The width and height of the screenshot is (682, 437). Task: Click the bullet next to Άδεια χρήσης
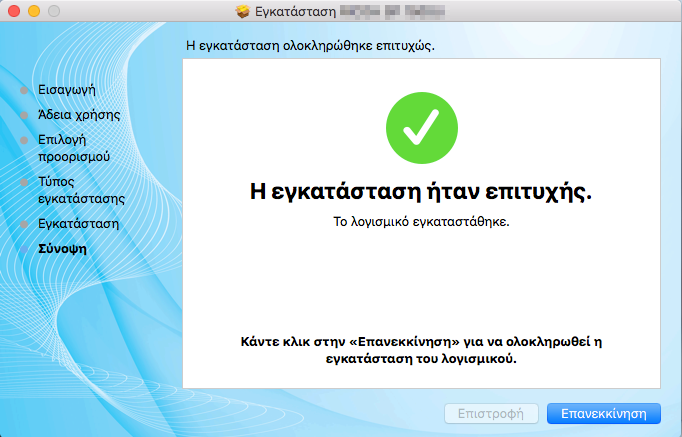(x=24, y=115)
